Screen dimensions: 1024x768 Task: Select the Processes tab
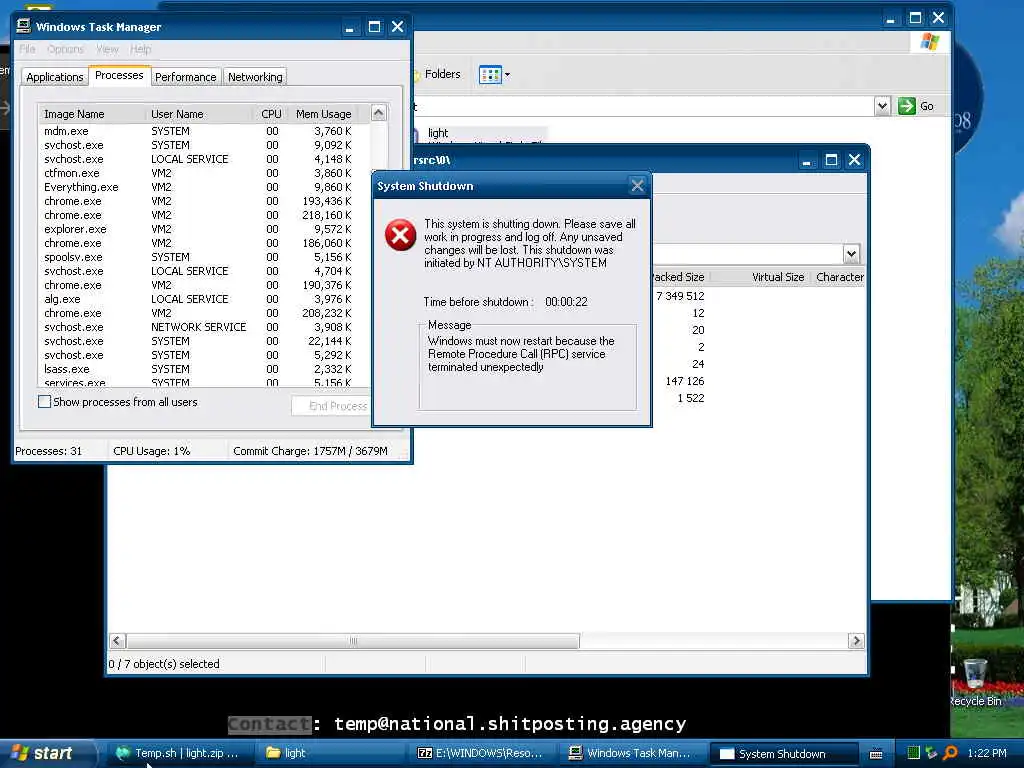(x=119, y=75)
